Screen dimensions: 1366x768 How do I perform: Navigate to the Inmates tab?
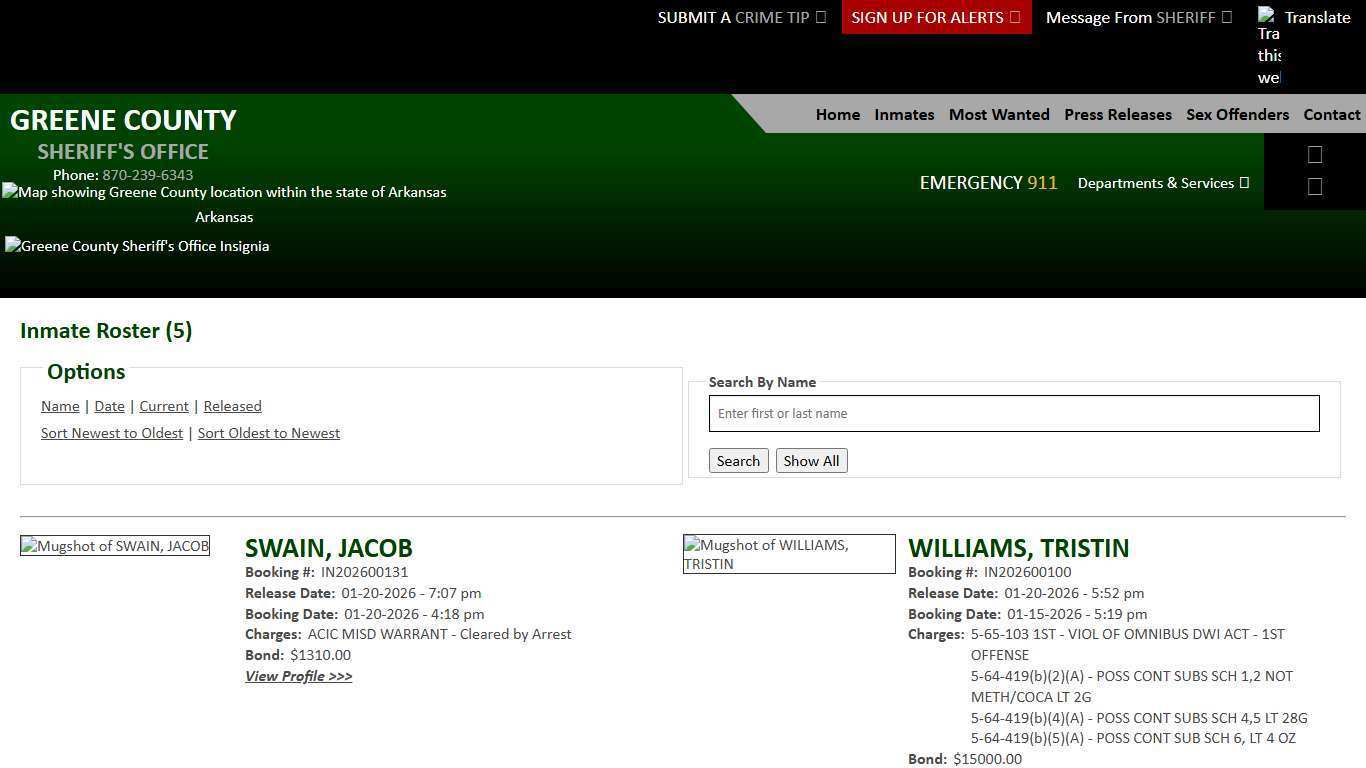pos(903,114)
